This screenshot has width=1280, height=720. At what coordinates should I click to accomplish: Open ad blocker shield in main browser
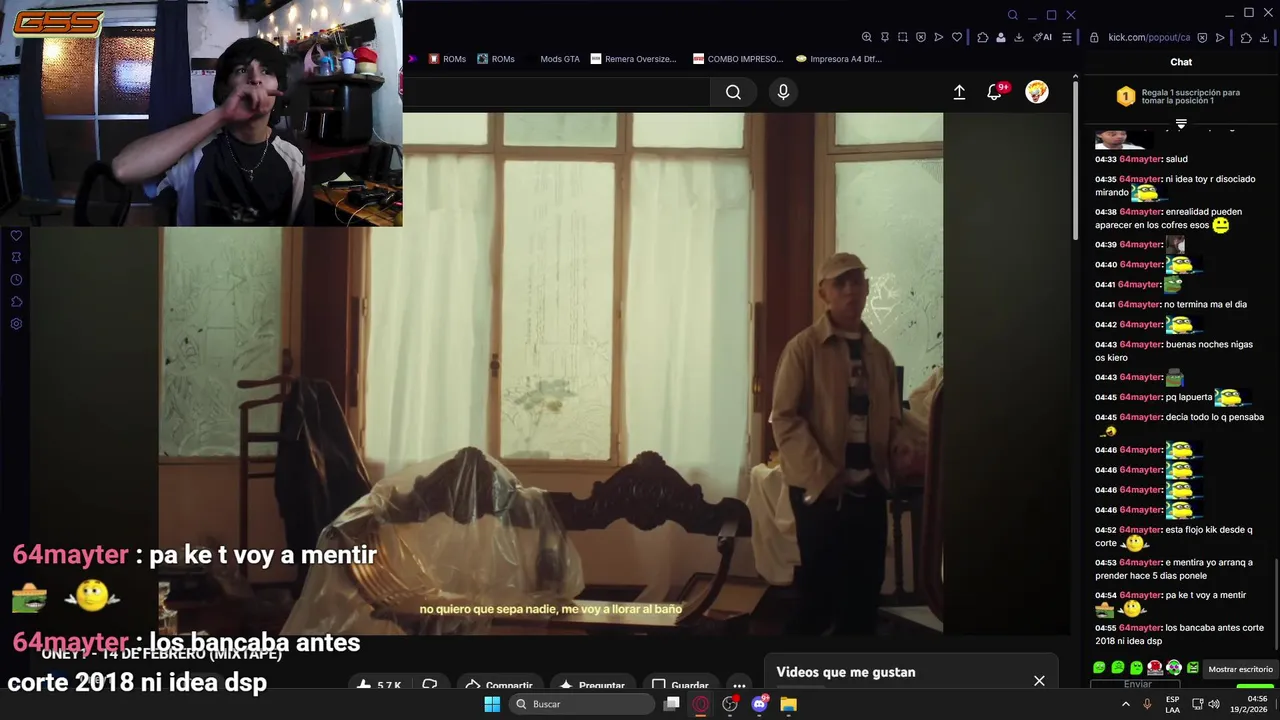(921, 37)
